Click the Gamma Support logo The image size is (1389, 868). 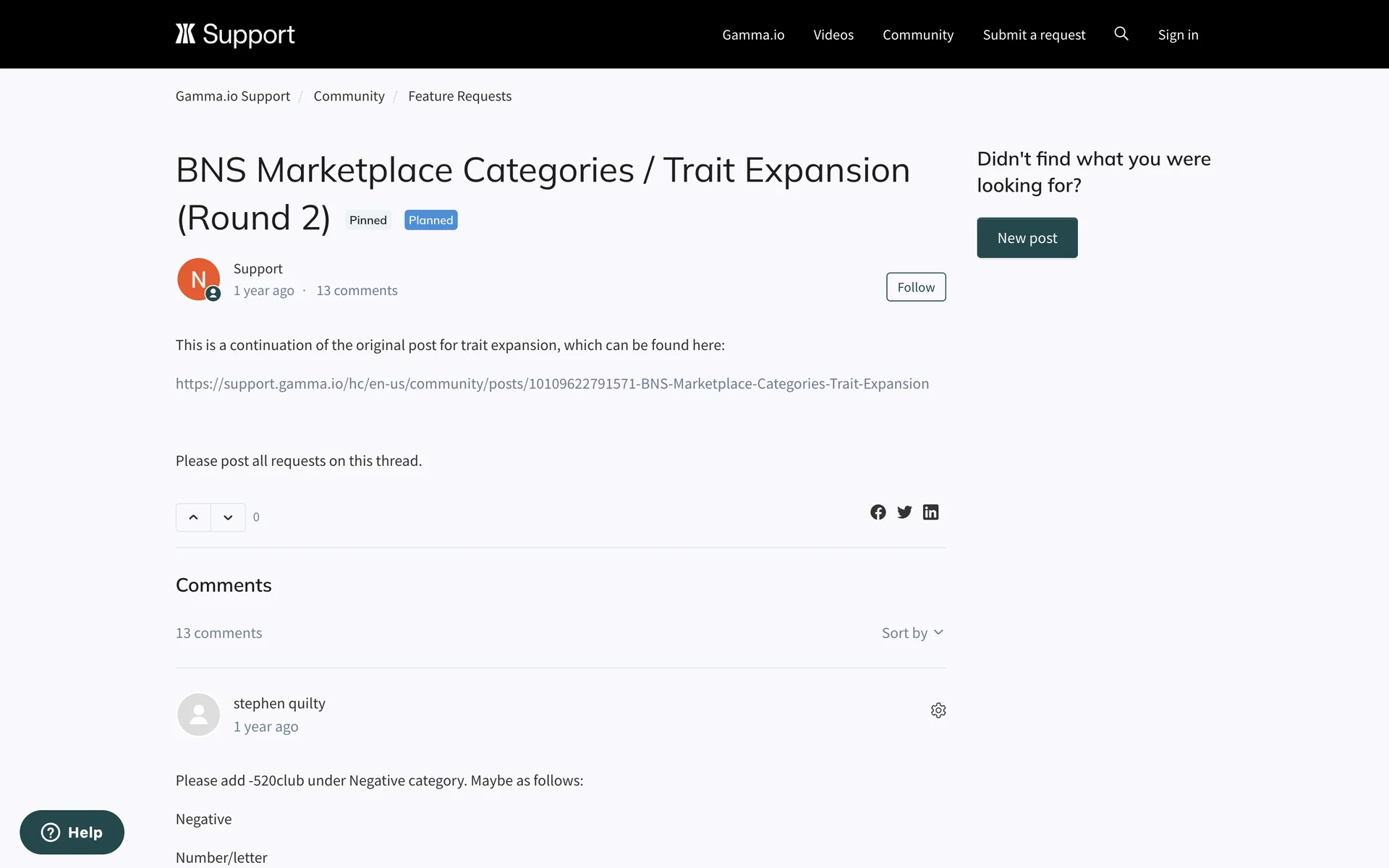point(234,34)
